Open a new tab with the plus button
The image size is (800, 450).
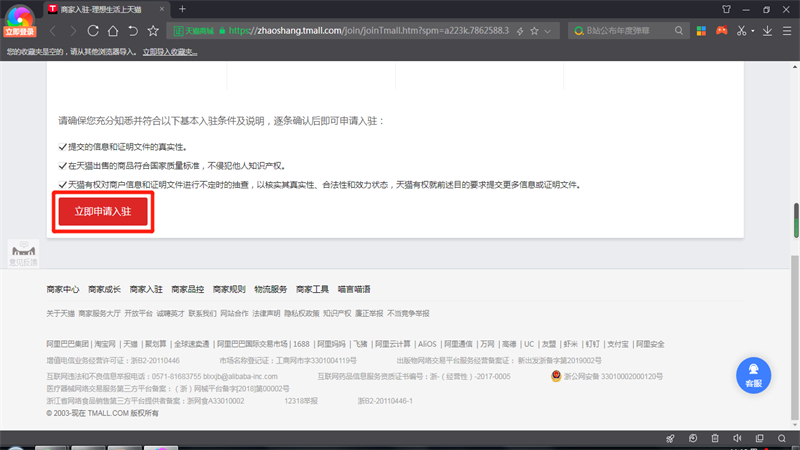click(x=181, y=8)
